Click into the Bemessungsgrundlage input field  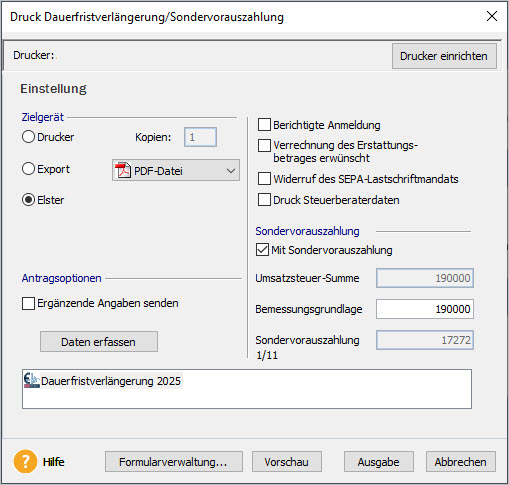point(425,309)
